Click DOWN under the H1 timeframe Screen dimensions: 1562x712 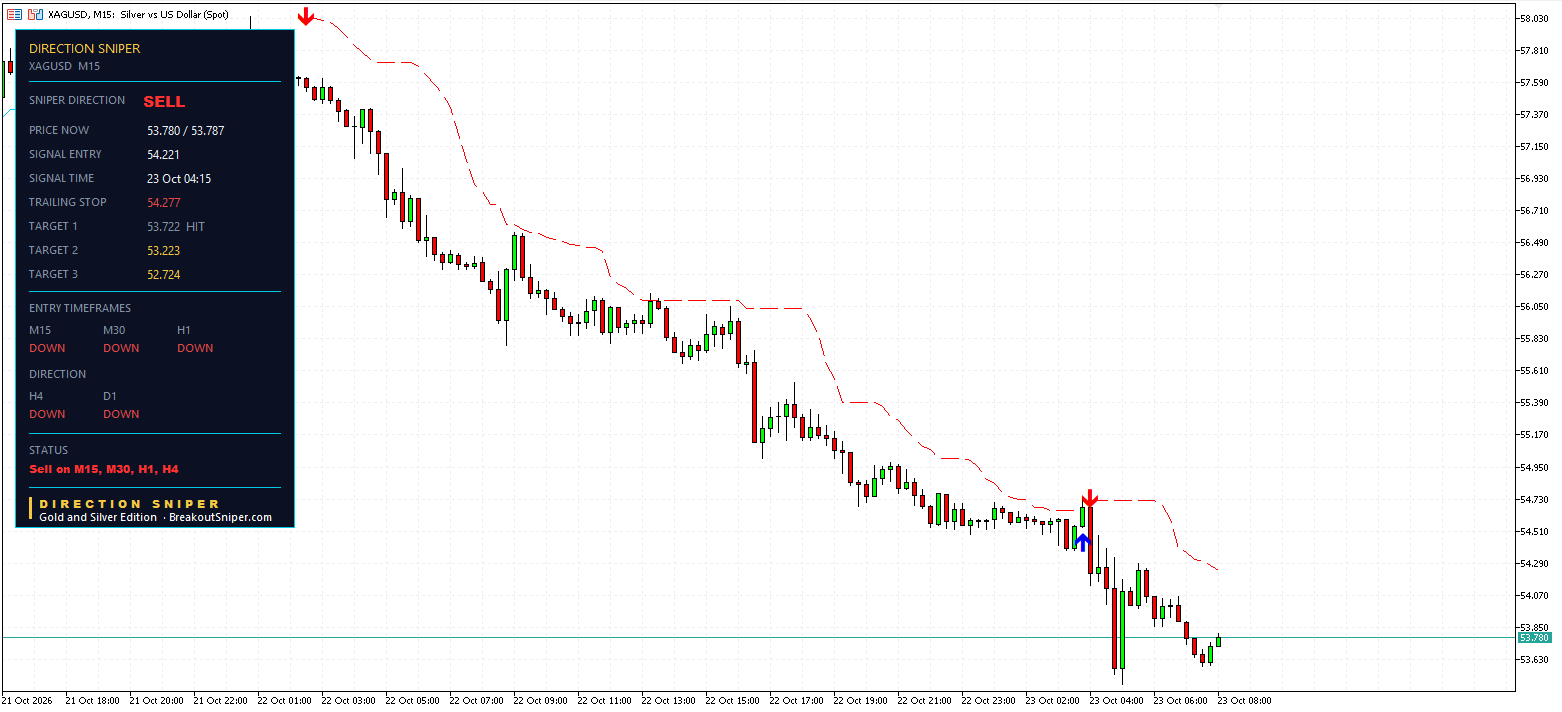coord(195,348)
